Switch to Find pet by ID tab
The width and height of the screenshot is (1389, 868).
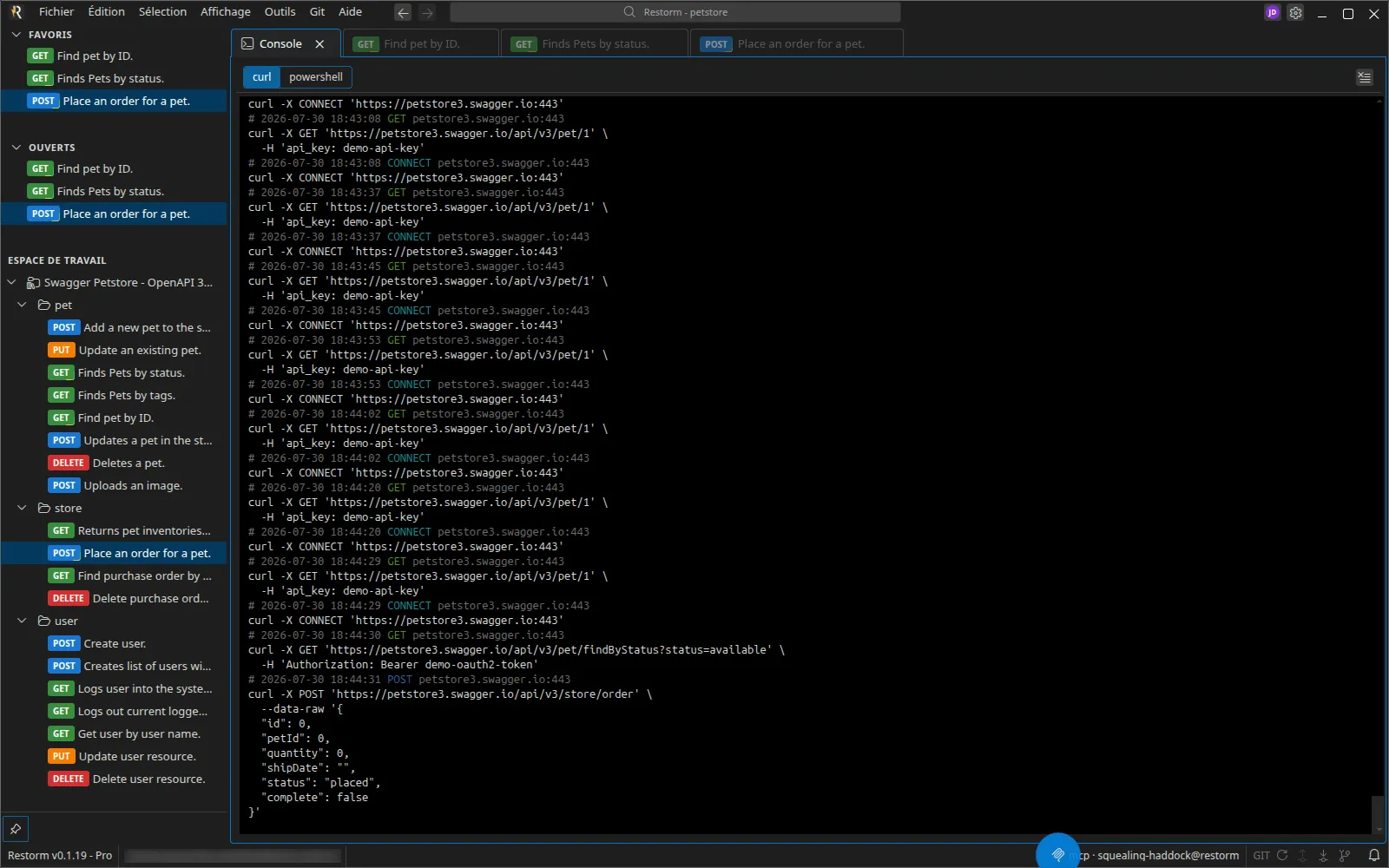421,43
